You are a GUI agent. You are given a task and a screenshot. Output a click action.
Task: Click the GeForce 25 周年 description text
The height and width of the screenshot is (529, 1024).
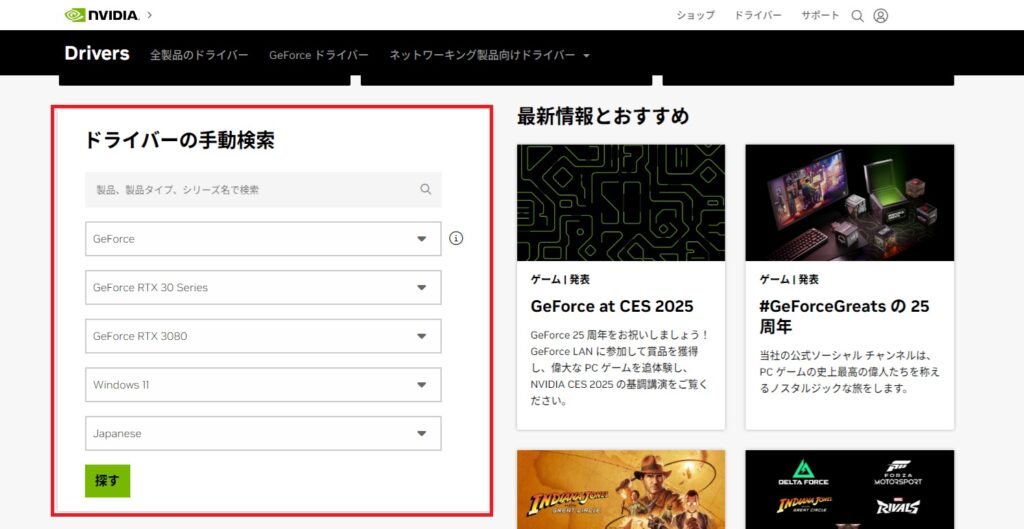619,368
